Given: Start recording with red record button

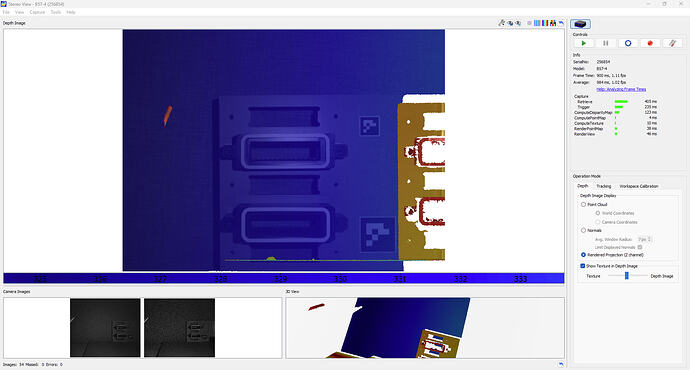Looking at the screenshot, I should pos(650,43).
